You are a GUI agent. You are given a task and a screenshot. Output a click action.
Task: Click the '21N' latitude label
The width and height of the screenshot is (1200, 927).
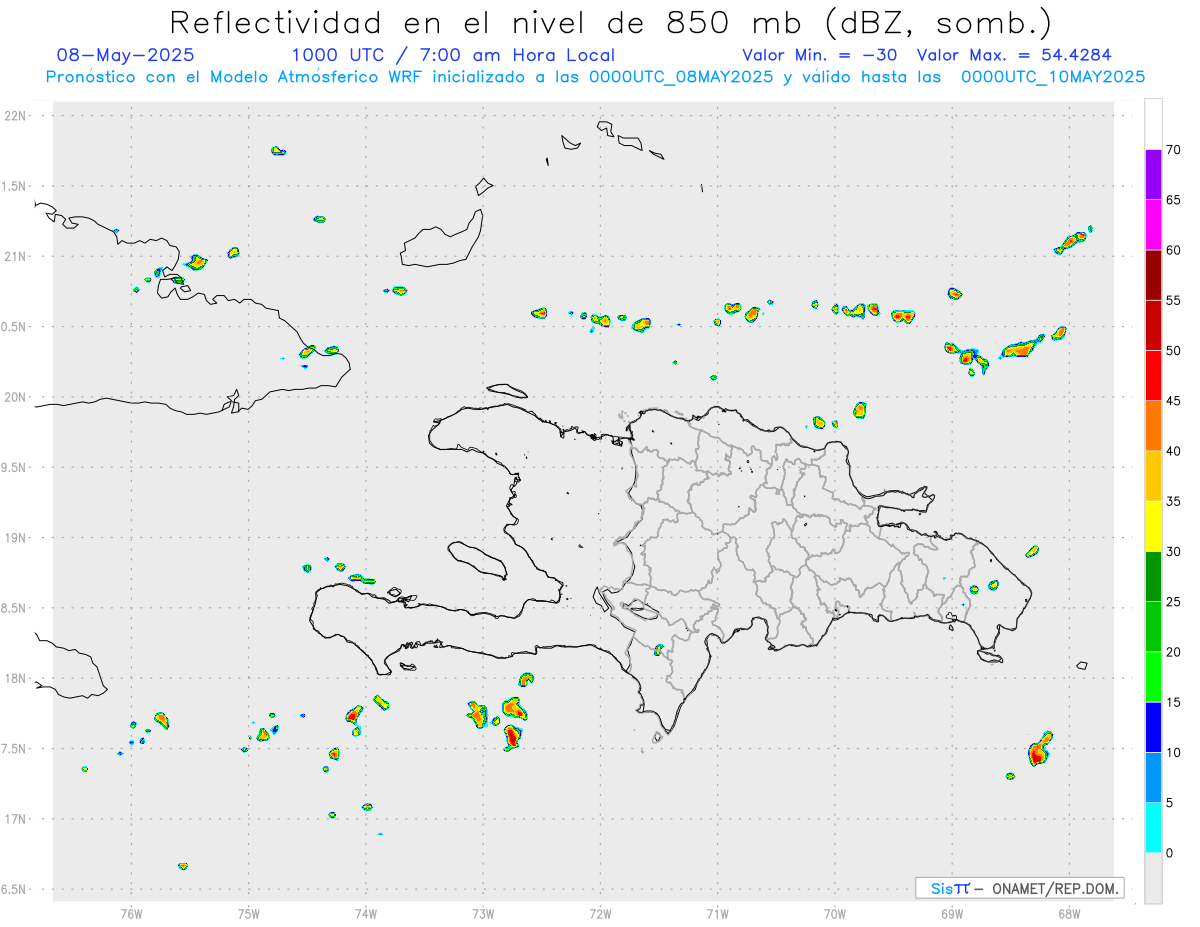point(17,257)
